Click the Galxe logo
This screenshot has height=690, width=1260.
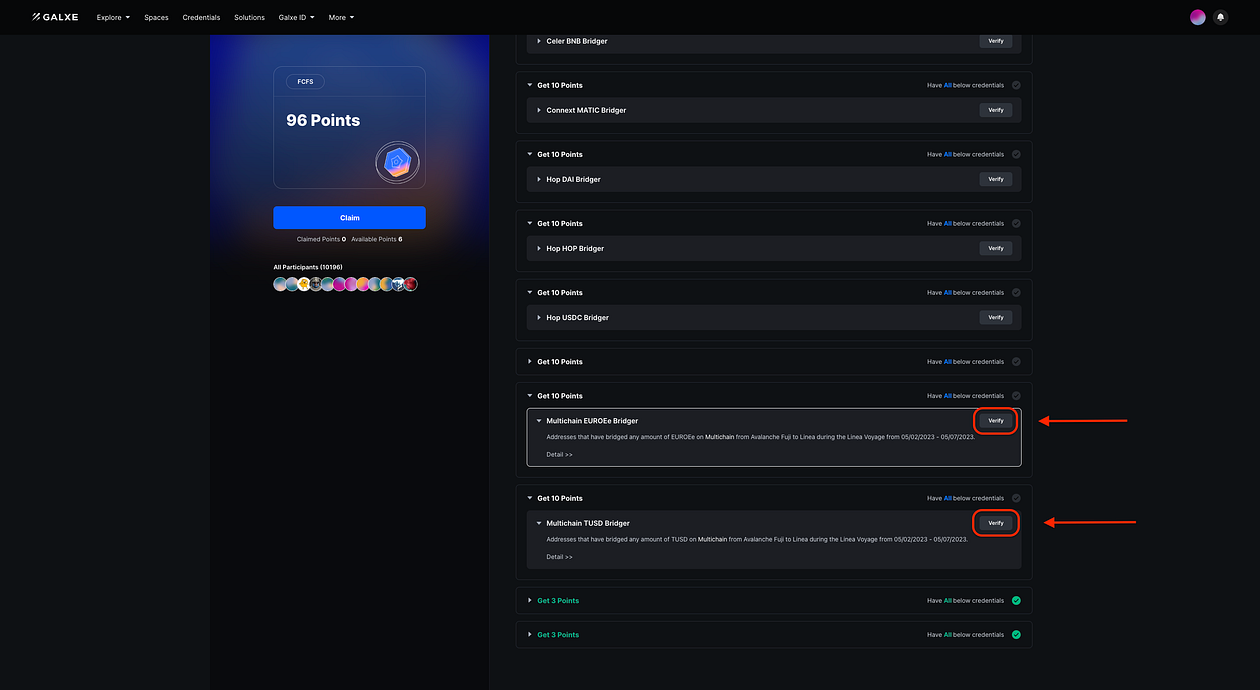click(56, 17)
